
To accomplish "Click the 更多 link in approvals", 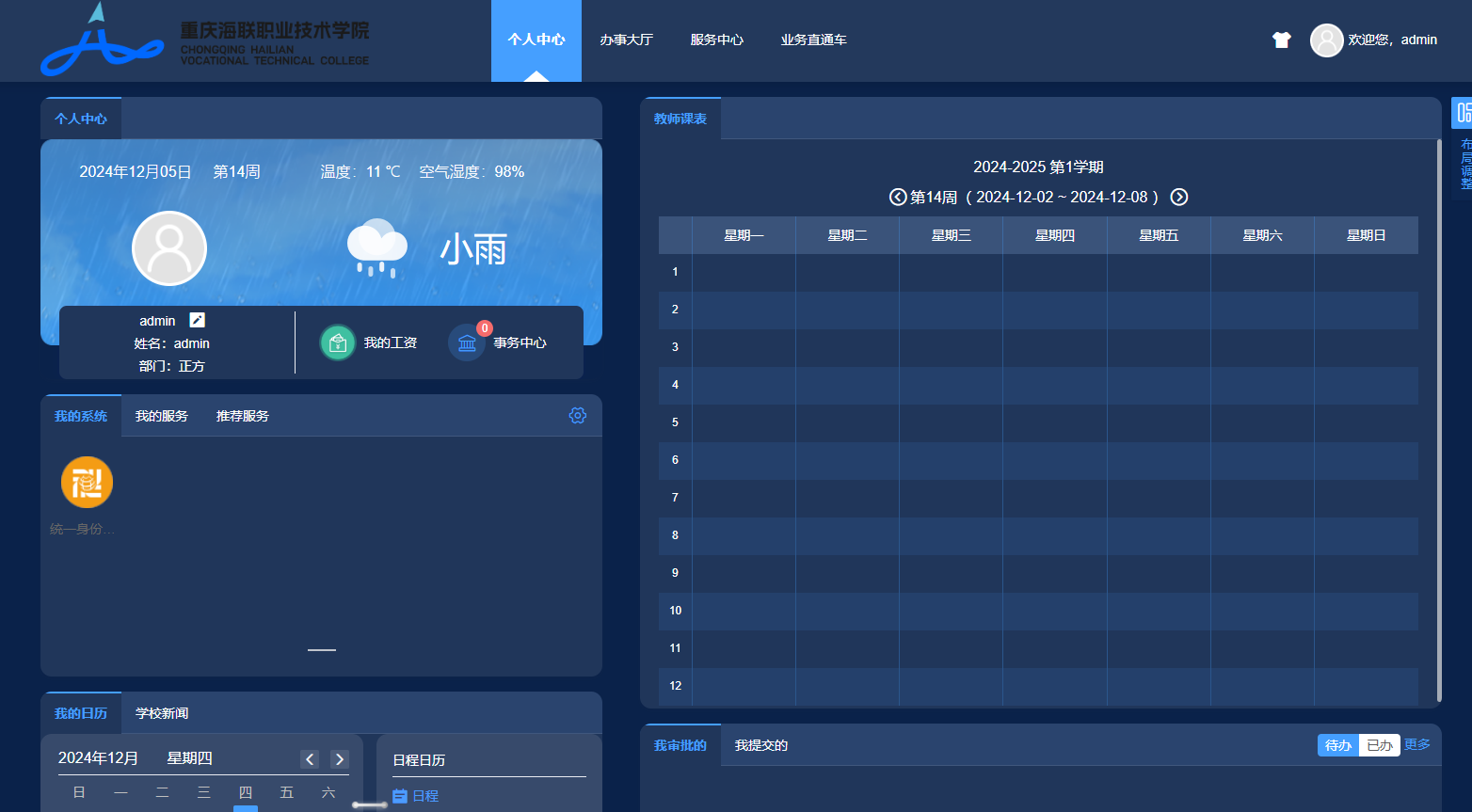I will tap(1416, 745).
